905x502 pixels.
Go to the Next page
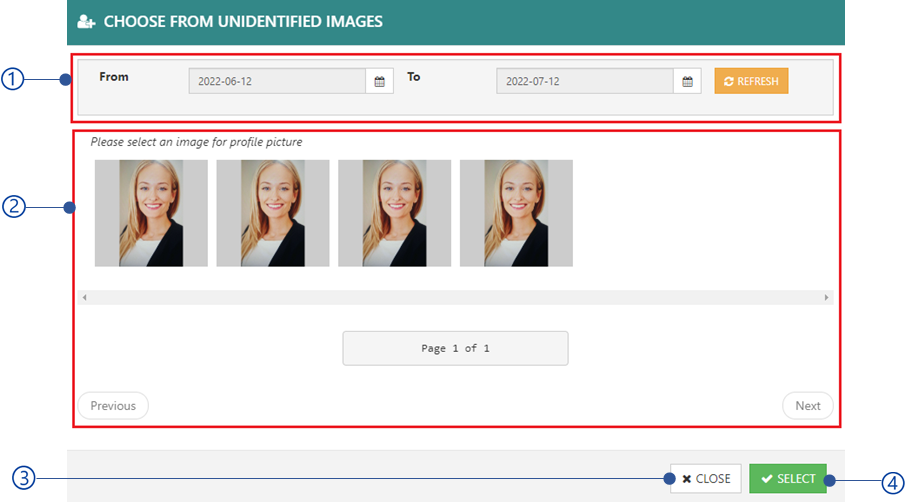(807, 406)
